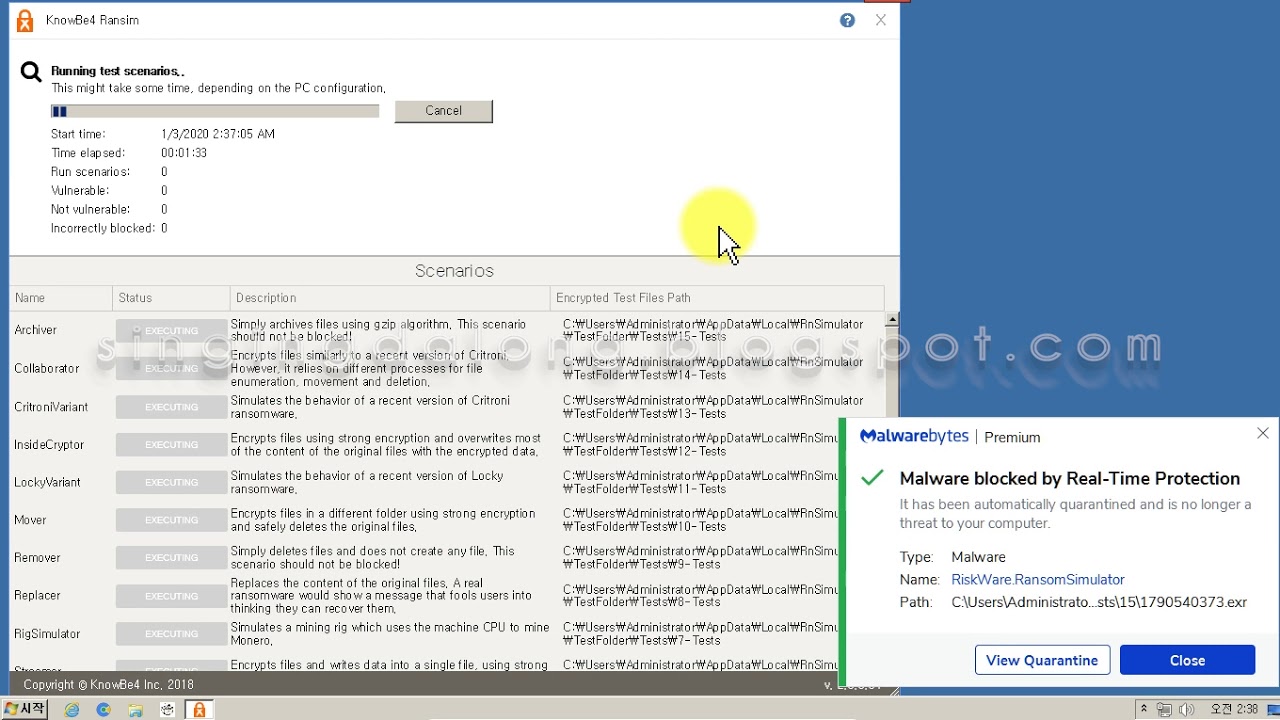Click the RiskWare.RansomSimulator threat name link
This screenshot has width=1280, height=720.
click(1038, 579)
